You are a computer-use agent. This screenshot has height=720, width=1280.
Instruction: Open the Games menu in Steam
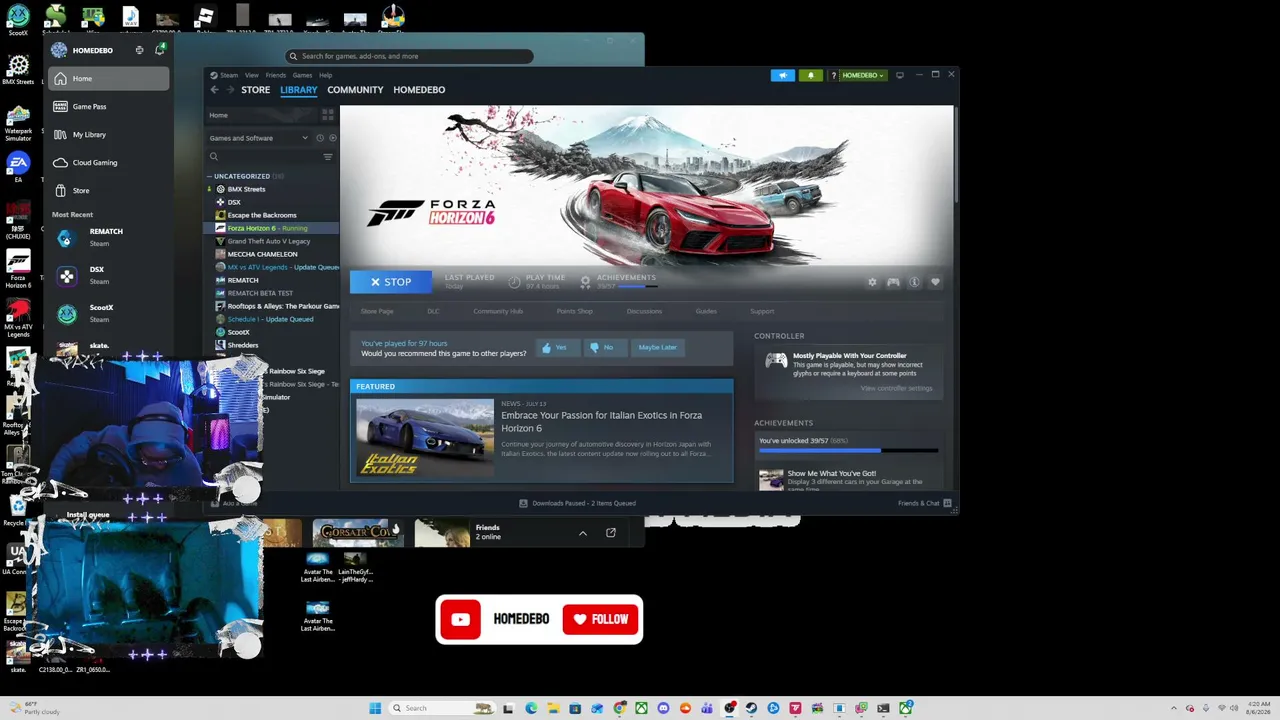(x=302, y=75)
